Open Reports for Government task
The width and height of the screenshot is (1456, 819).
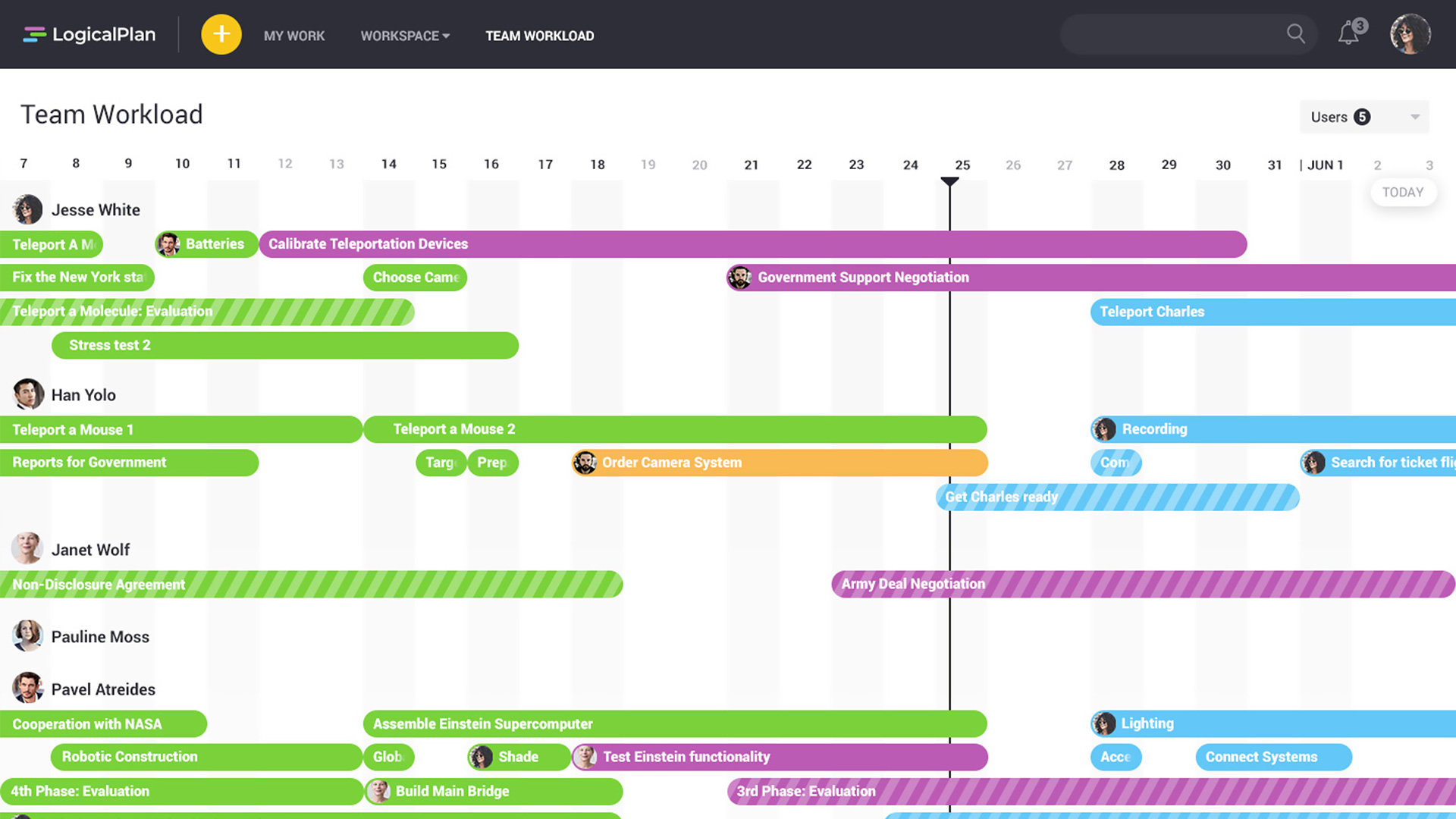coord(129,463)
